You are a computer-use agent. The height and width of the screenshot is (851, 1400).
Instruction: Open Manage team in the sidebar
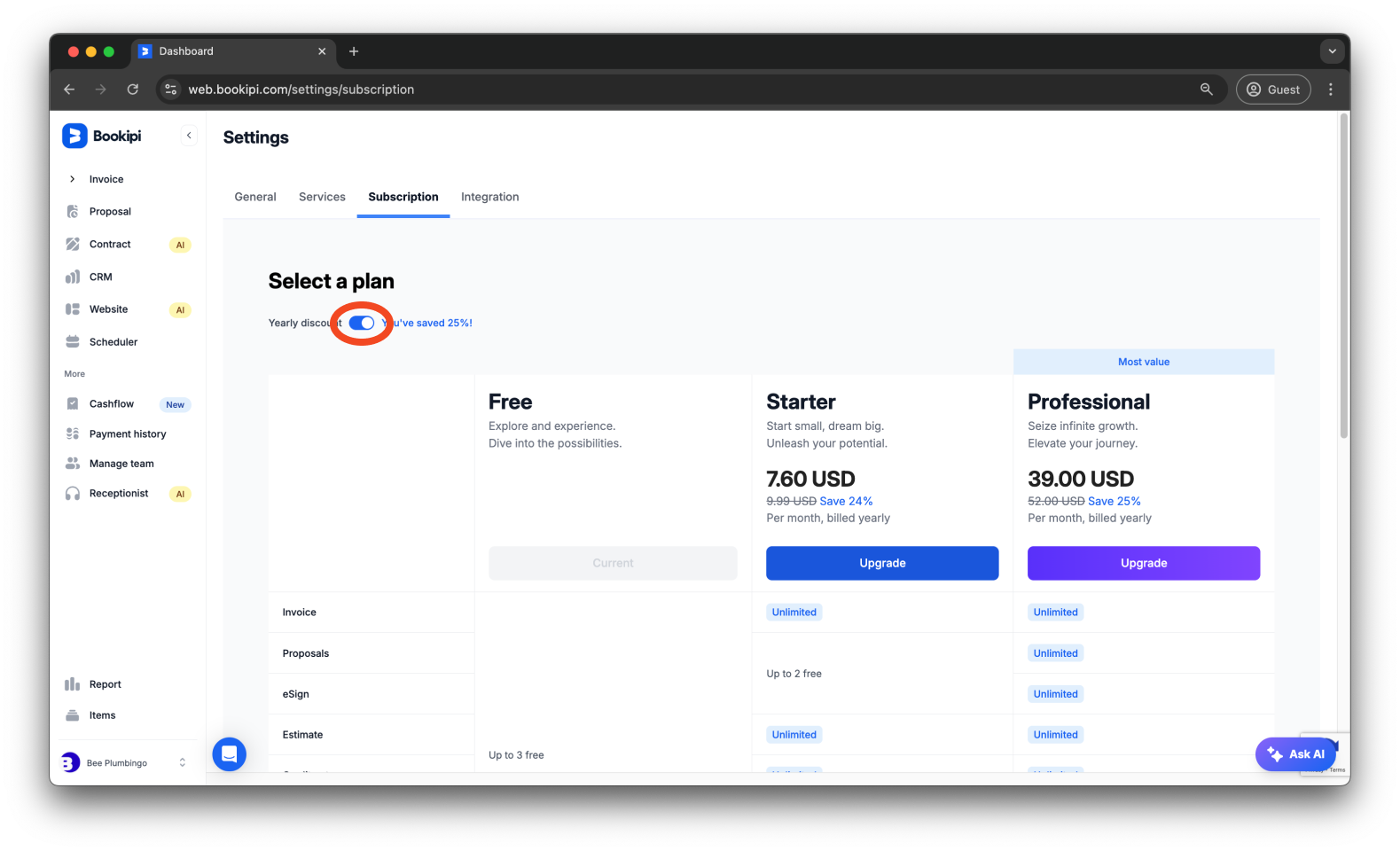(121, 464)
